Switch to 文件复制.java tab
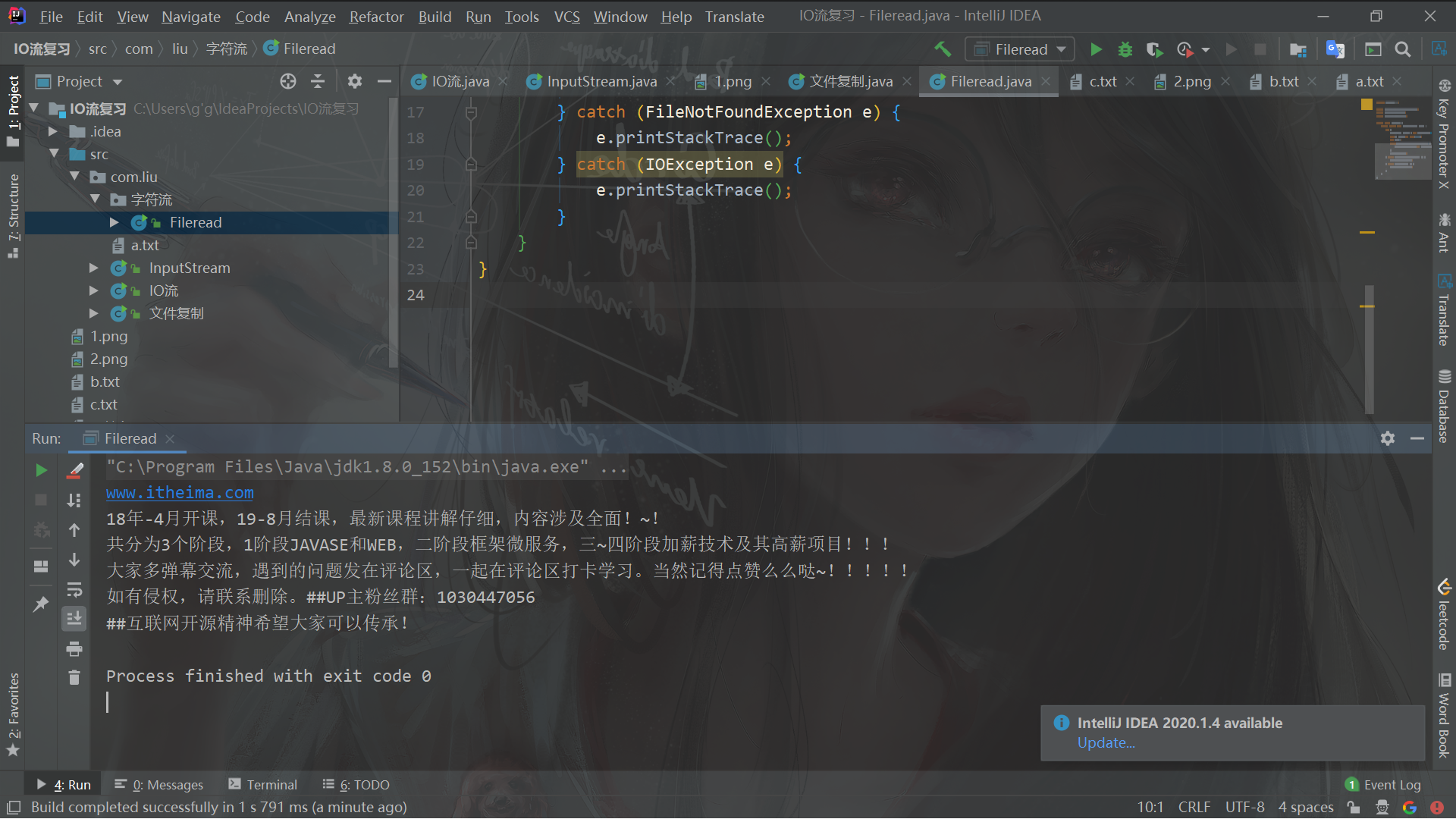Screen dimensions: 1456x819 850,81
